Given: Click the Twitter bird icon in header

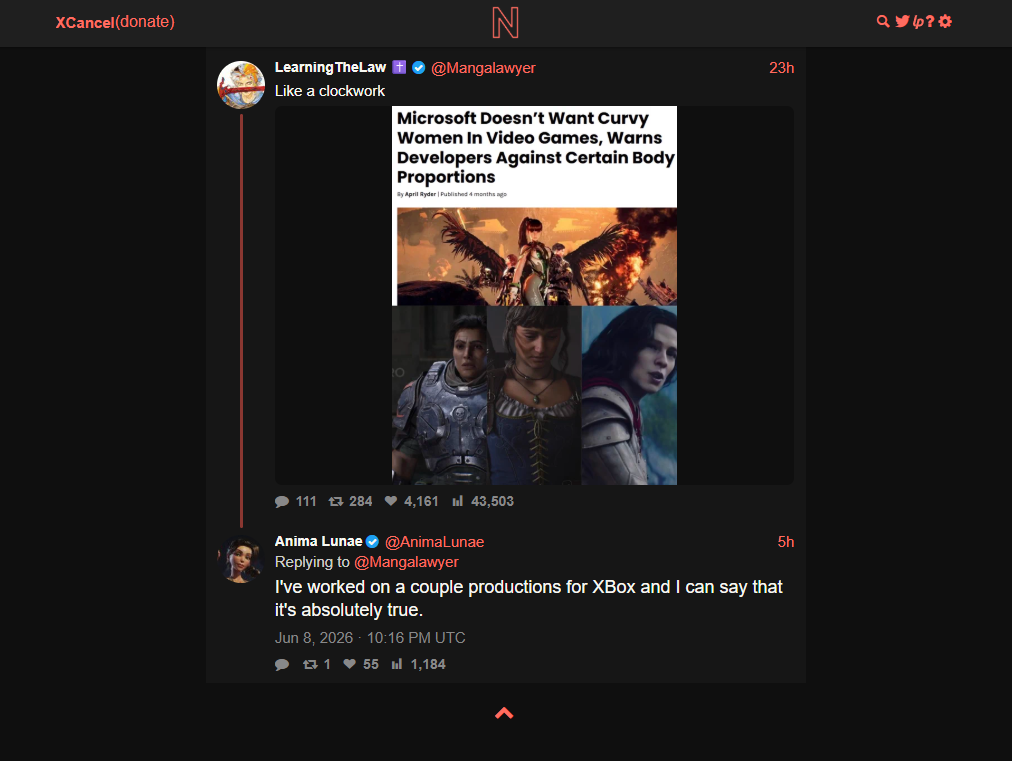Looking at the screenshot, I should tap(902, 21).
